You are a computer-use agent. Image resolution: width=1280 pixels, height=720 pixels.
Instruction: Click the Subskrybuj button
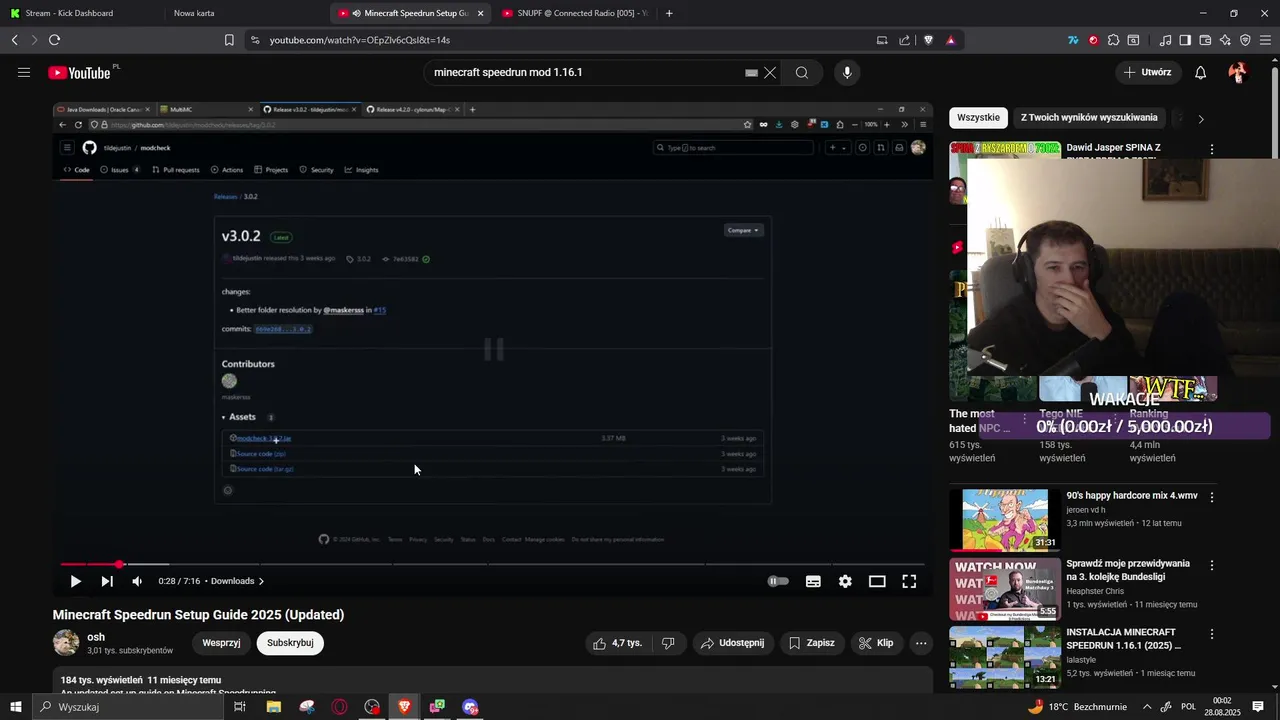(x=290, y=643)
